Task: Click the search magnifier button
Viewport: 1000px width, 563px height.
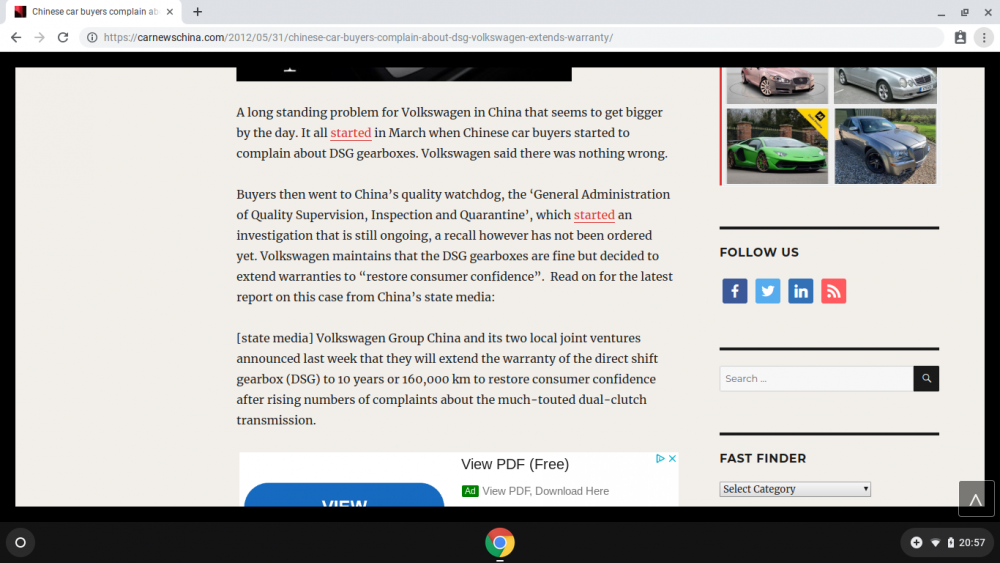Action: (x=926, y=378)
